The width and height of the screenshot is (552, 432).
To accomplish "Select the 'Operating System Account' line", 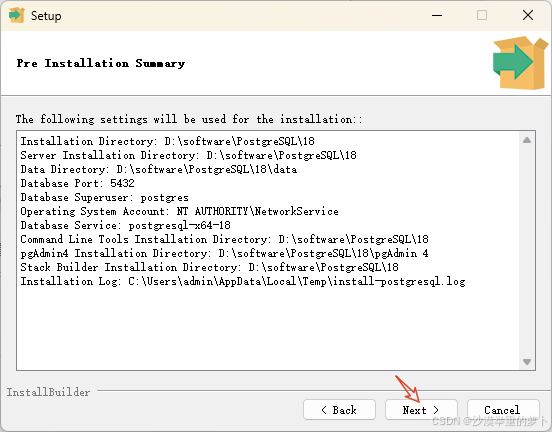I will click(180, 211).
